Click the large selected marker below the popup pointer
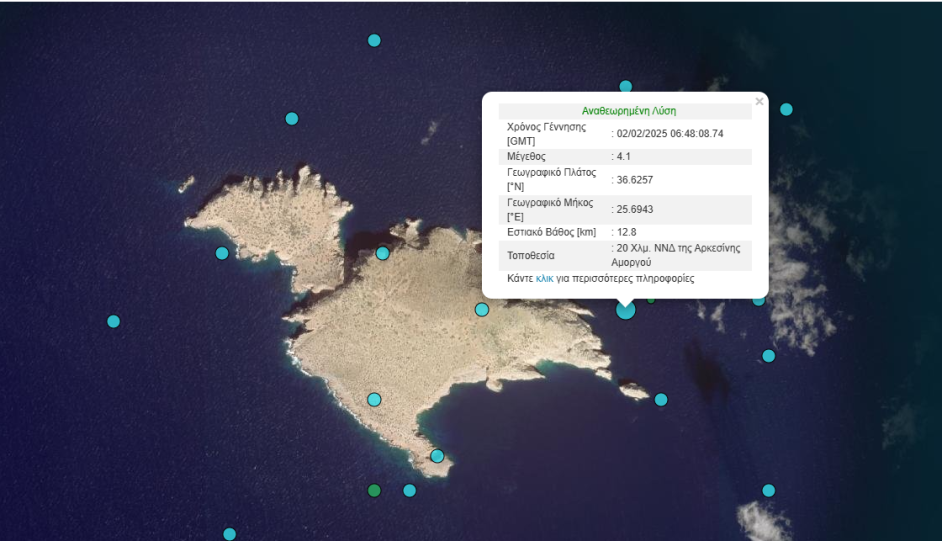Viewport: 942px width, 541px height. pyautogui.click(x=625, y=310)
